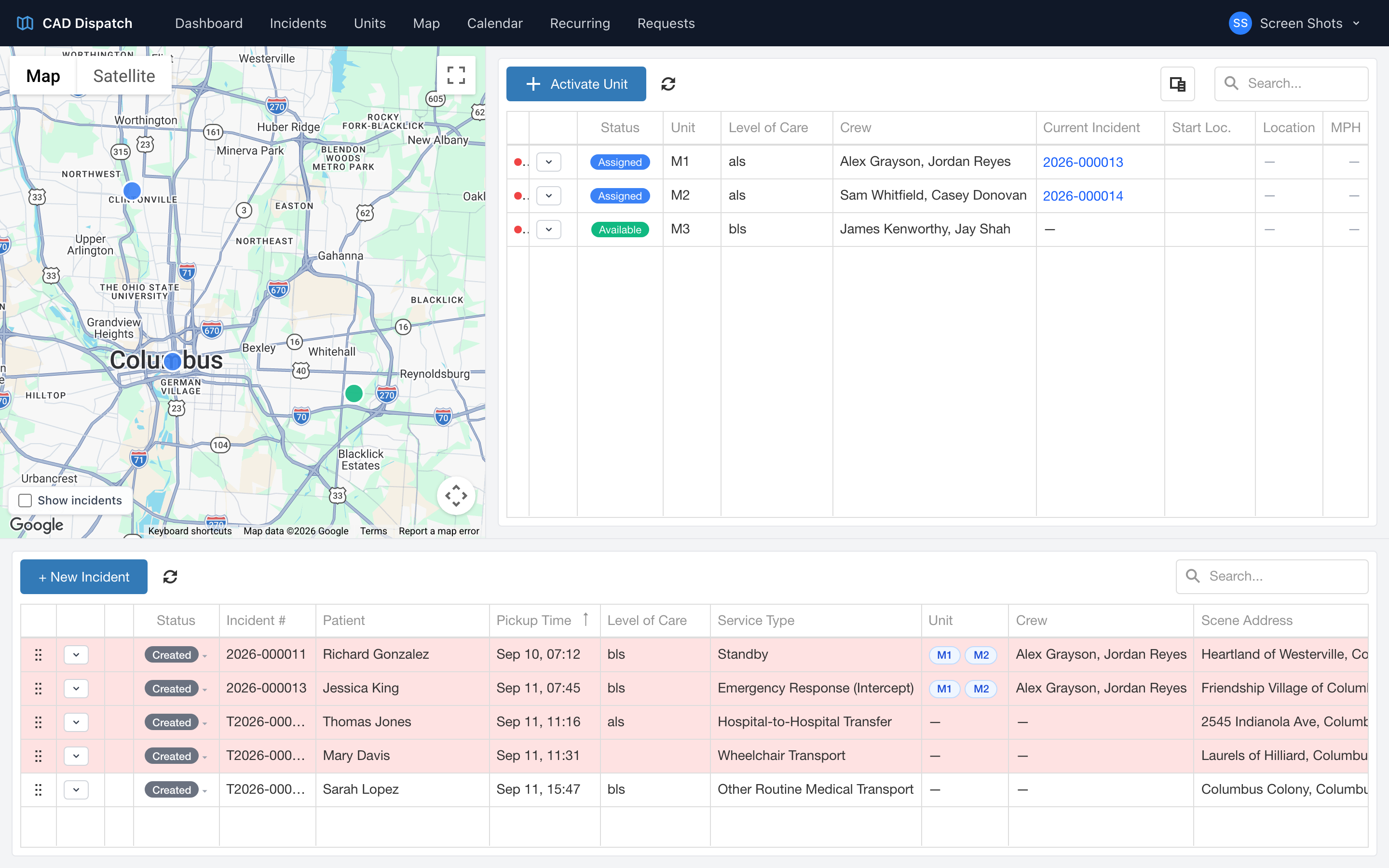The width and height of the screenshot is (1389, 868).
Task: Click the Available status badge for M3
Action: [x=620, y=230]
